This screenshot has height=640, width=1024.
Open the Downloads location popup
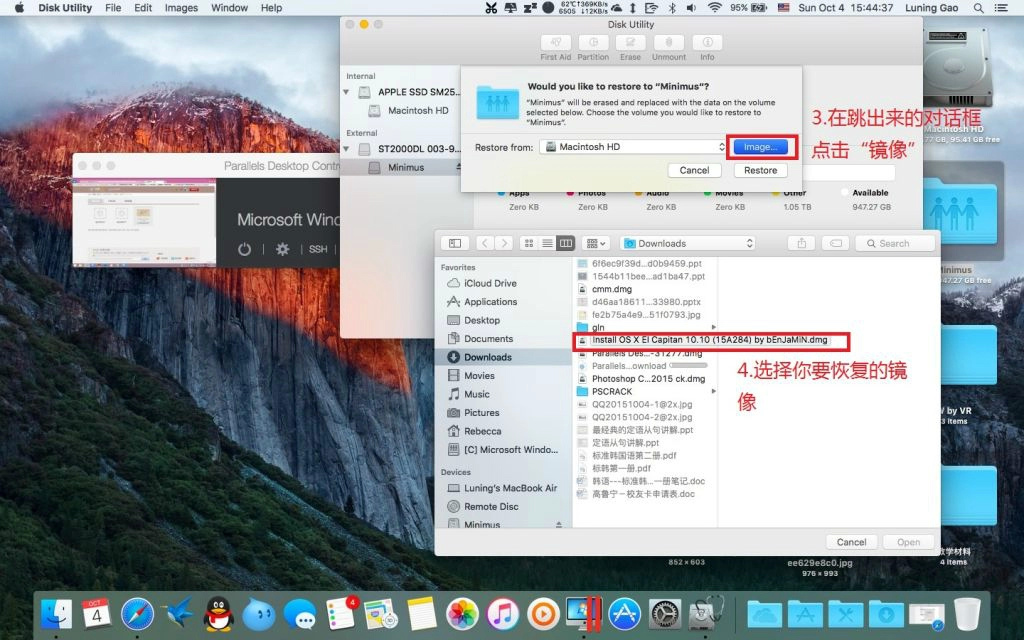point(688,244)
